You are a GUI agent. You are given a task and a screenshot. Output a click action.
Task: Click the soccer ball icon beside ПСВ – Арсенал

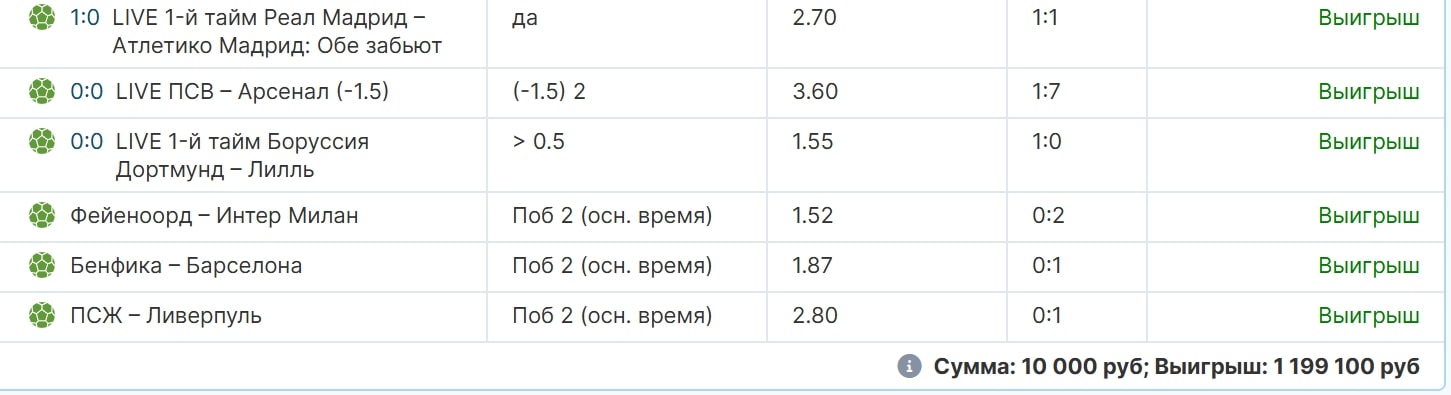(x=42, y=92)
